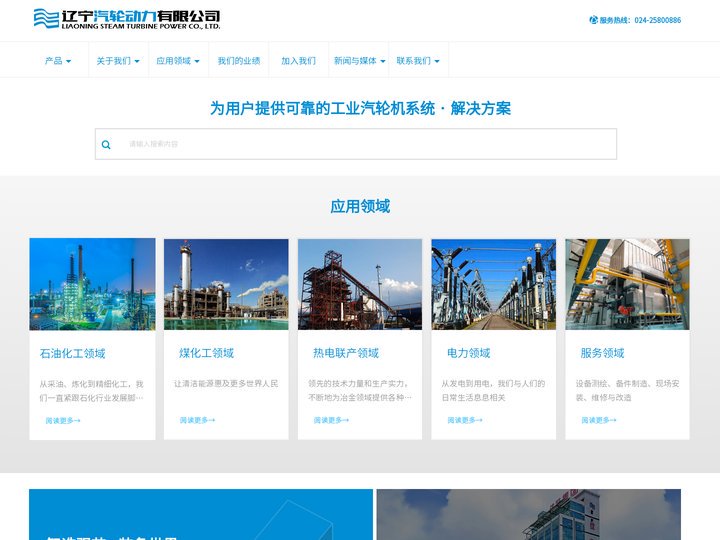This screenshot has height=540, width=720.
Task: Expand the 联系我们 dropdown
Action: click(x=418, y=61)
